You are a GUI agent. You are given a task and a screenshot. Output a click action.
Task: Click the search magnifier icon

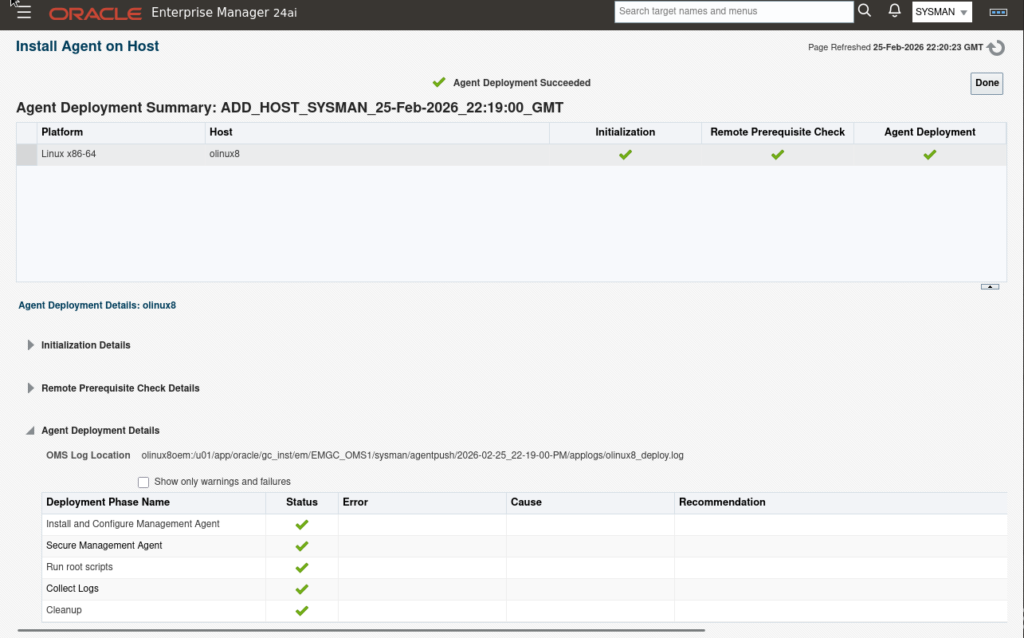click(x=864, y=11)
